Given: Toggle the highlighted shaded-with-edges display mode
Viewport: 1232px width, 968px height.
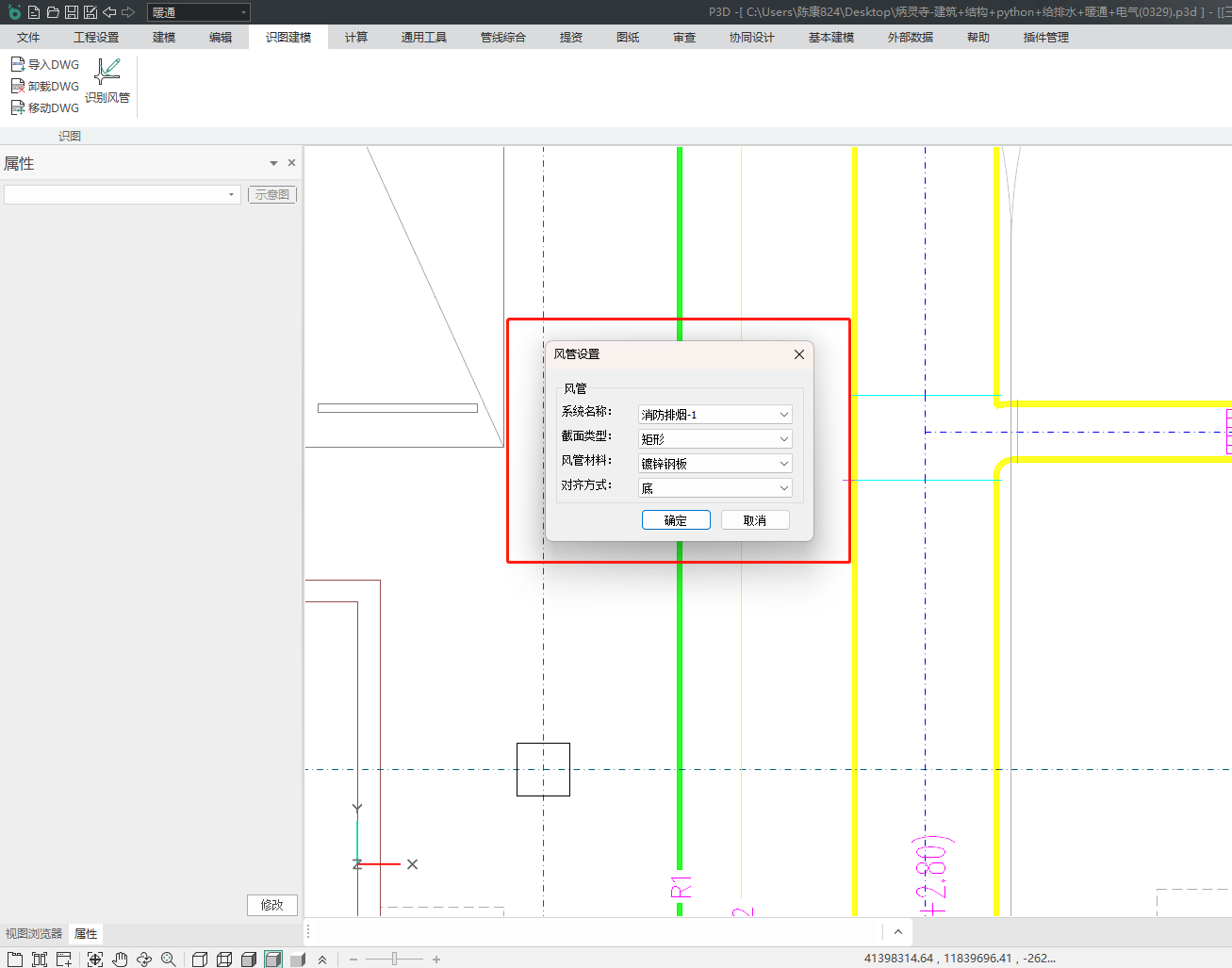Looking at the screenshot, I should (273, 959).
